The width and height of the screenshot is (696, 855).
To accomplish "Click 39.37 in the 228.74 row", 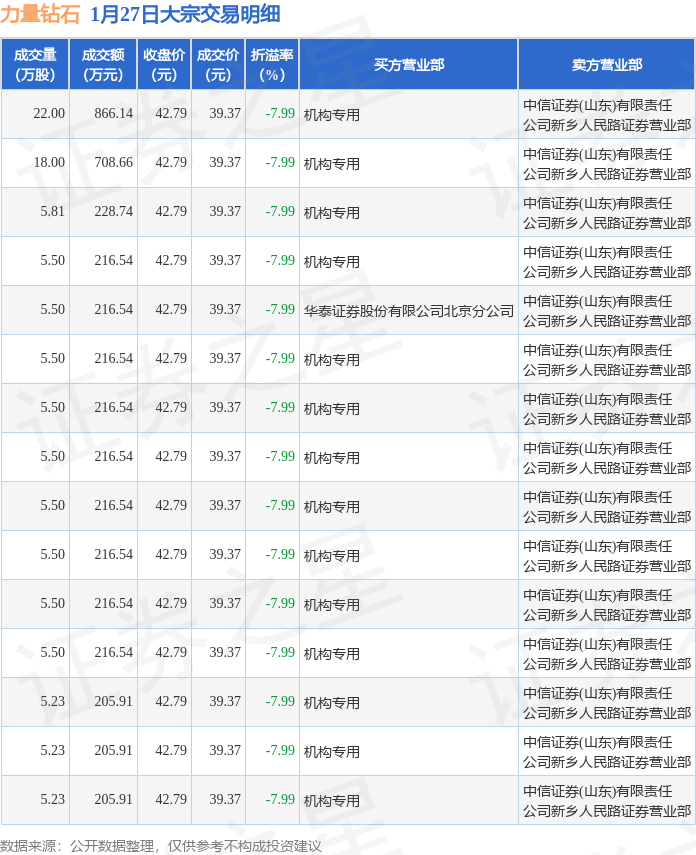I will [x=225, y=212].
